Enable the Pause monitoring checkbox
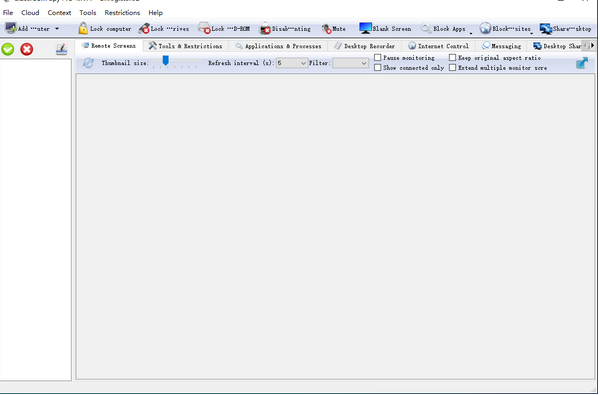Image resolution: width=600 pixels, height=395 pixels. click(378, 57)
